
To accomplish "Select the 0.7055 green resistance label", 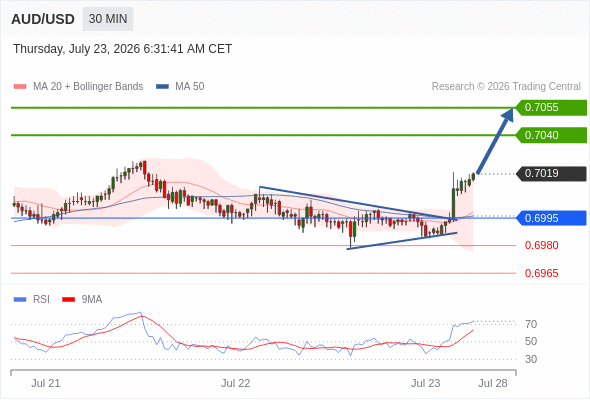I will coord(551,108).
